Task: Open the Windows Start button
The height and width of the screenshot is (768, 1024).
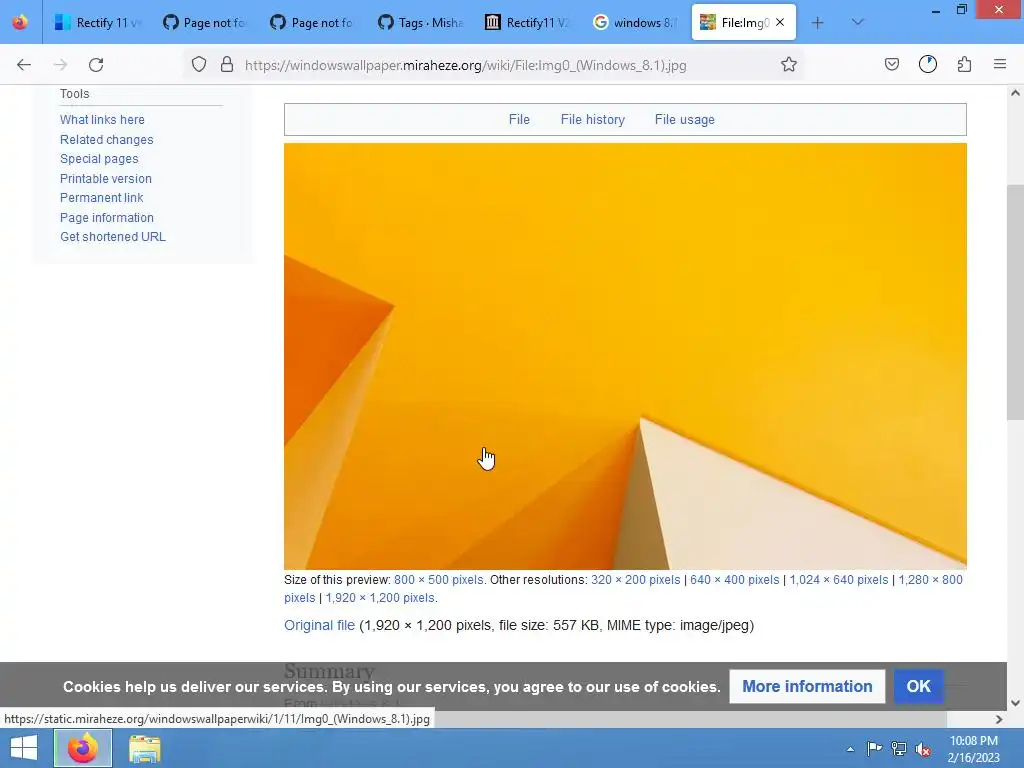Action: pyautogui.click(x=24, y=748)
